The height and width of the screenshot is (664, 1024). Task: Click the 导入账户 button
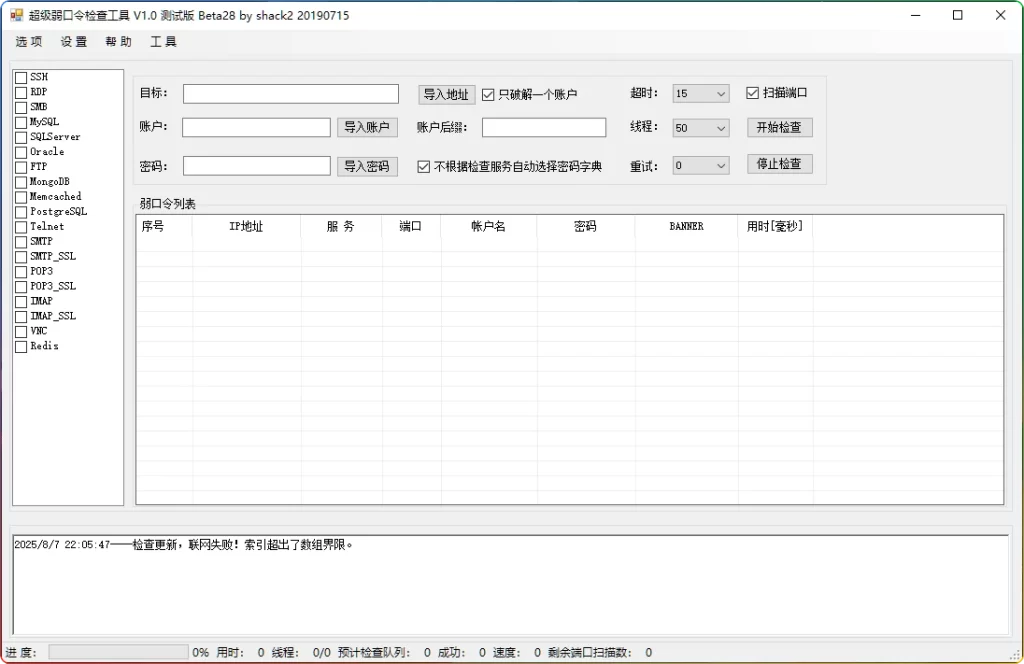coord(367,127)
